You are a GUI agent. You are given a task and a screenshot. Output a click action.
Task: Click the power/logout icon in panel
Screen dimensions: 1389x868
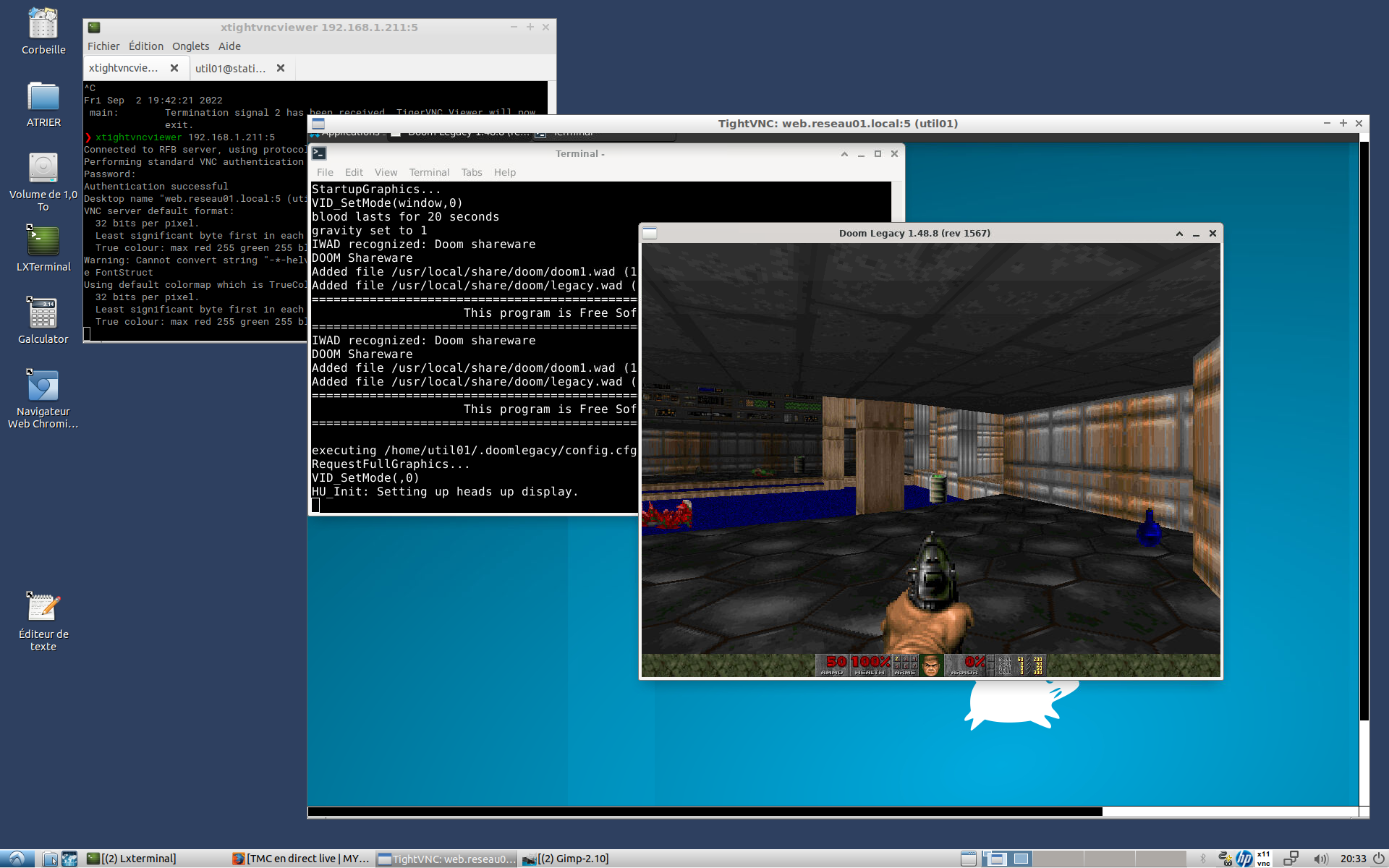[1379, 859]
